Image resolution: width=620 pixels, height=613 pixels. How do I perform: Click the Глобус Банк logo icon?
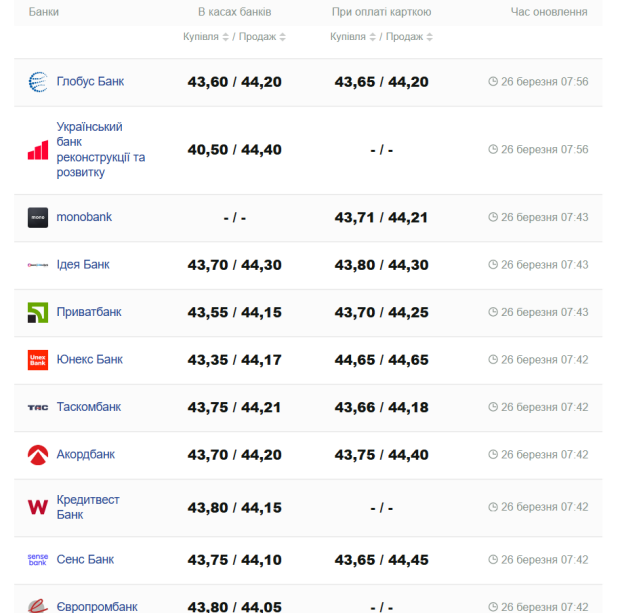point(38,82)
